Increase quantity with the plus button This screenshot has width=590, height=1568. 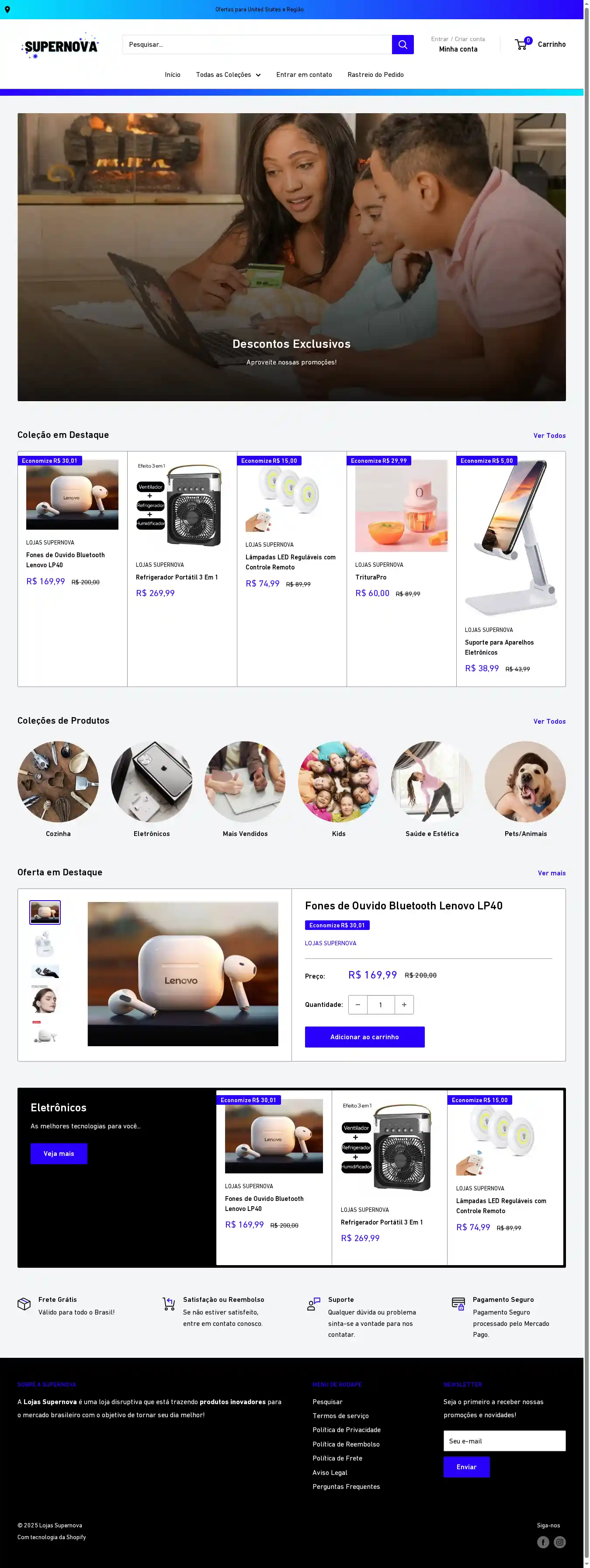pos(404,1004)
